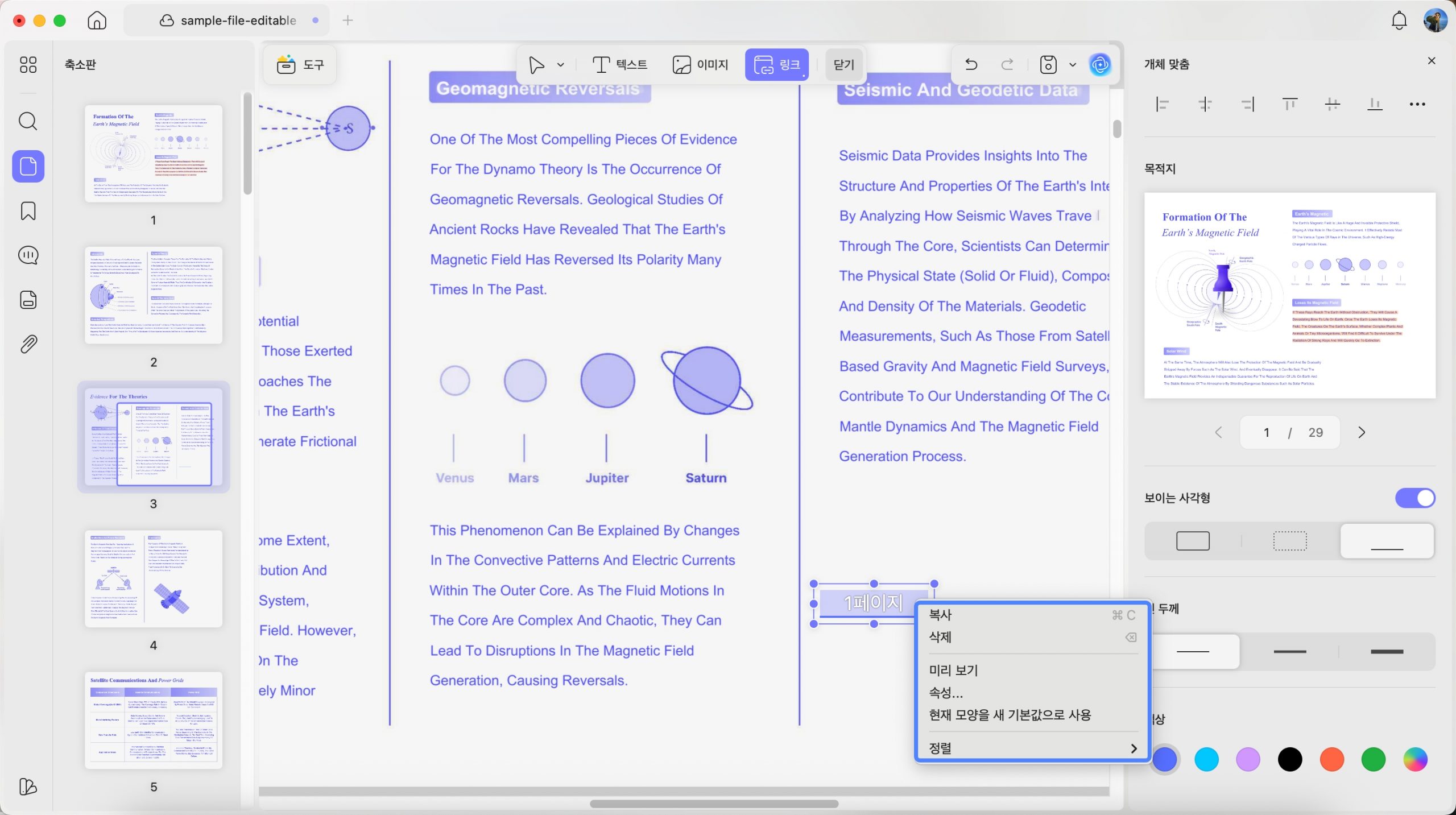Open the bookmarks panel icon

(28, 211)
